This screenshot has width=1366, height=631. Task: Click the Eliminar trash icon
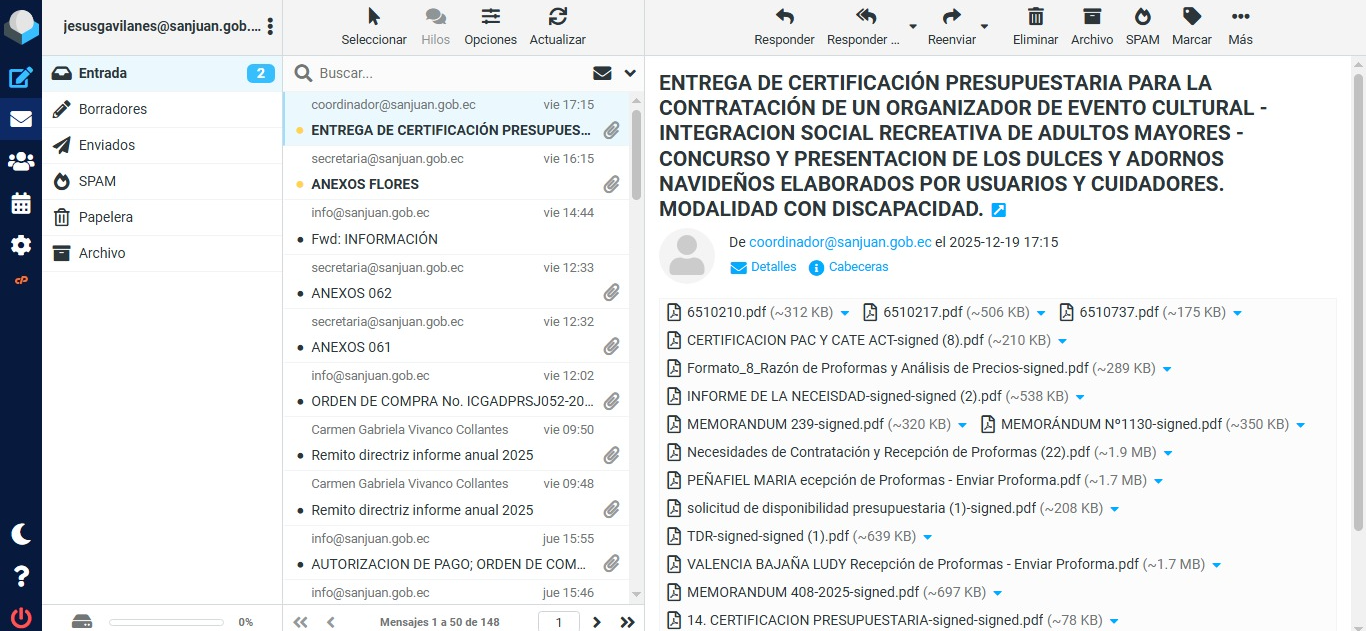(x=1035, y=25)
